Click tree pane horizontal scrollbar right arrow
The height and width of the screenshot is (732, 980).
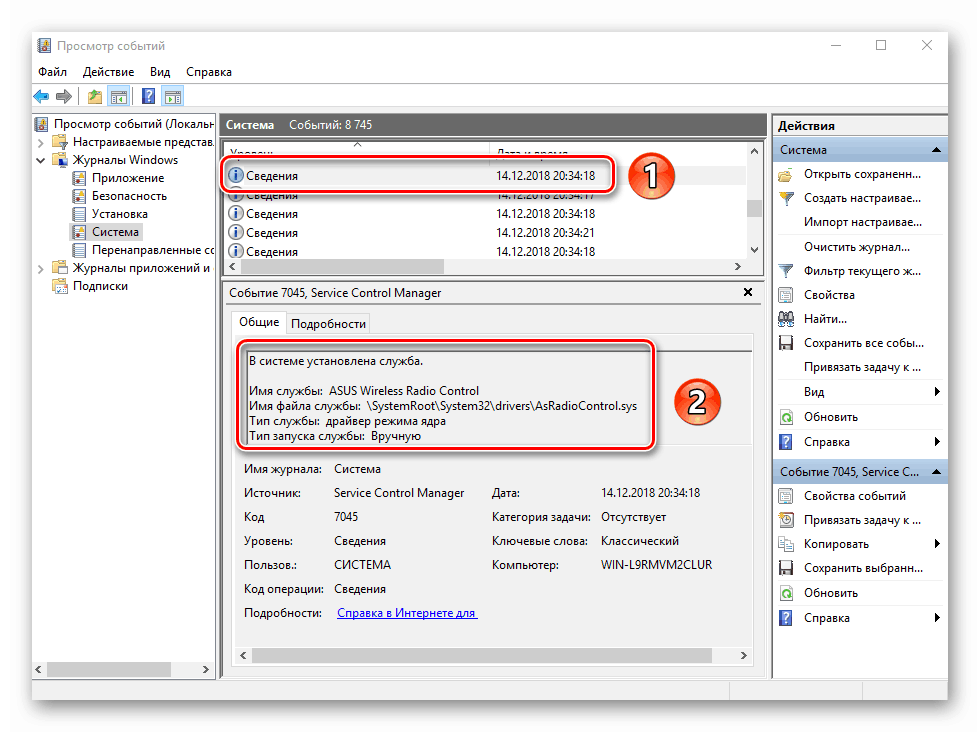[206, 669]
